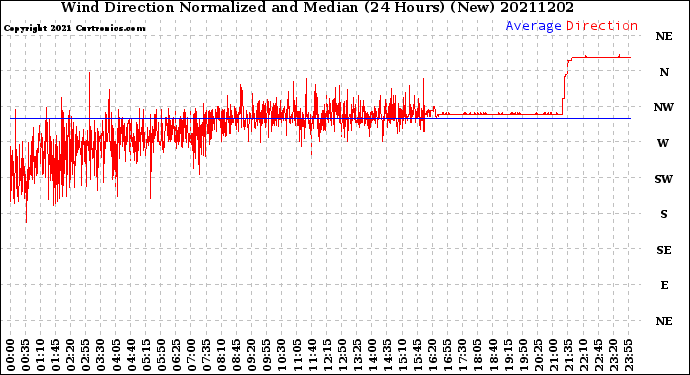Screen dimensions: 690x375
Task: Click the 'S' direction axis label
Action: tap(664, 214)
